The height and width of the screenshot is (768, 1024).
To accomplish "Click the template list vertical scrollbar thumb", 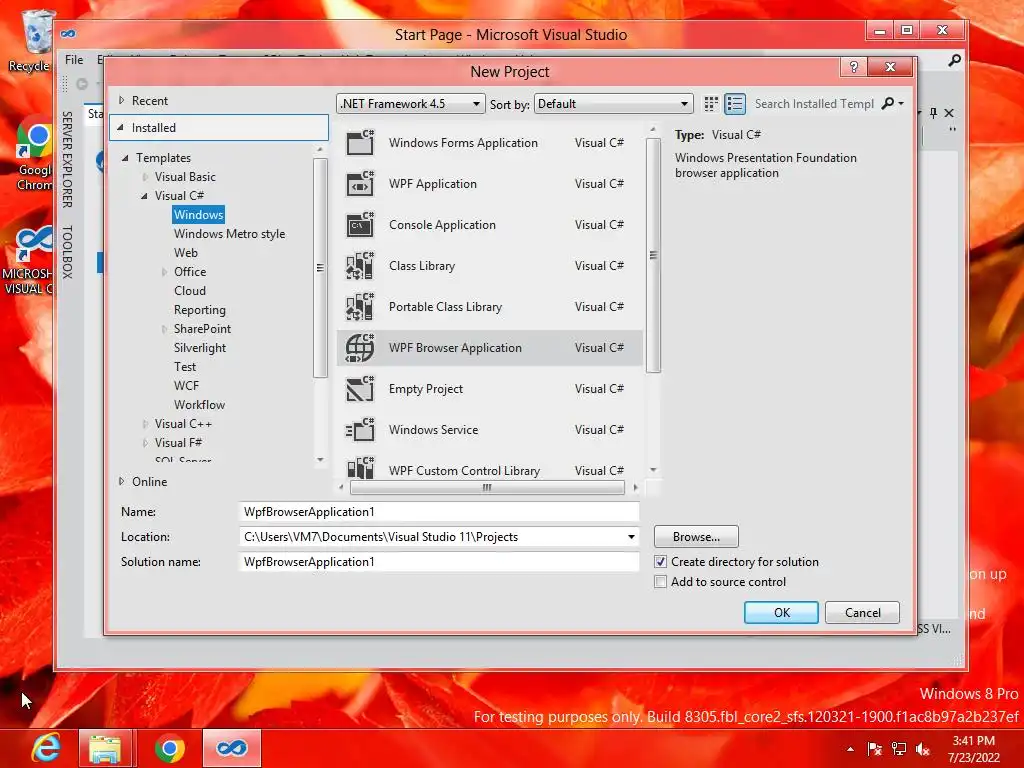I will click(x=653, y=255).
